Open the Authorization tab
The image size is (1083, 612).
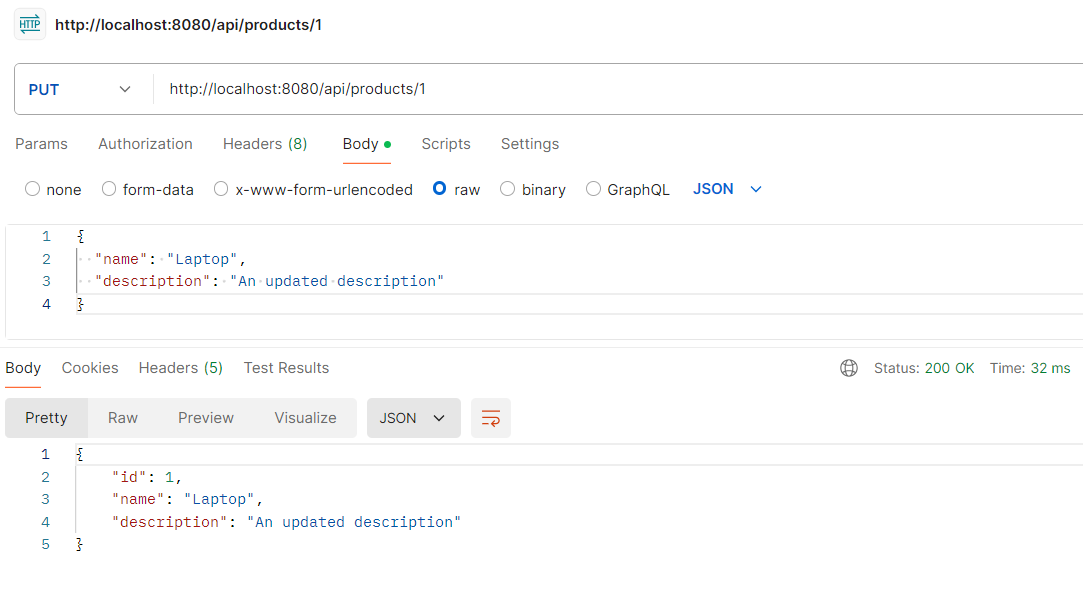tap(145, 144)
